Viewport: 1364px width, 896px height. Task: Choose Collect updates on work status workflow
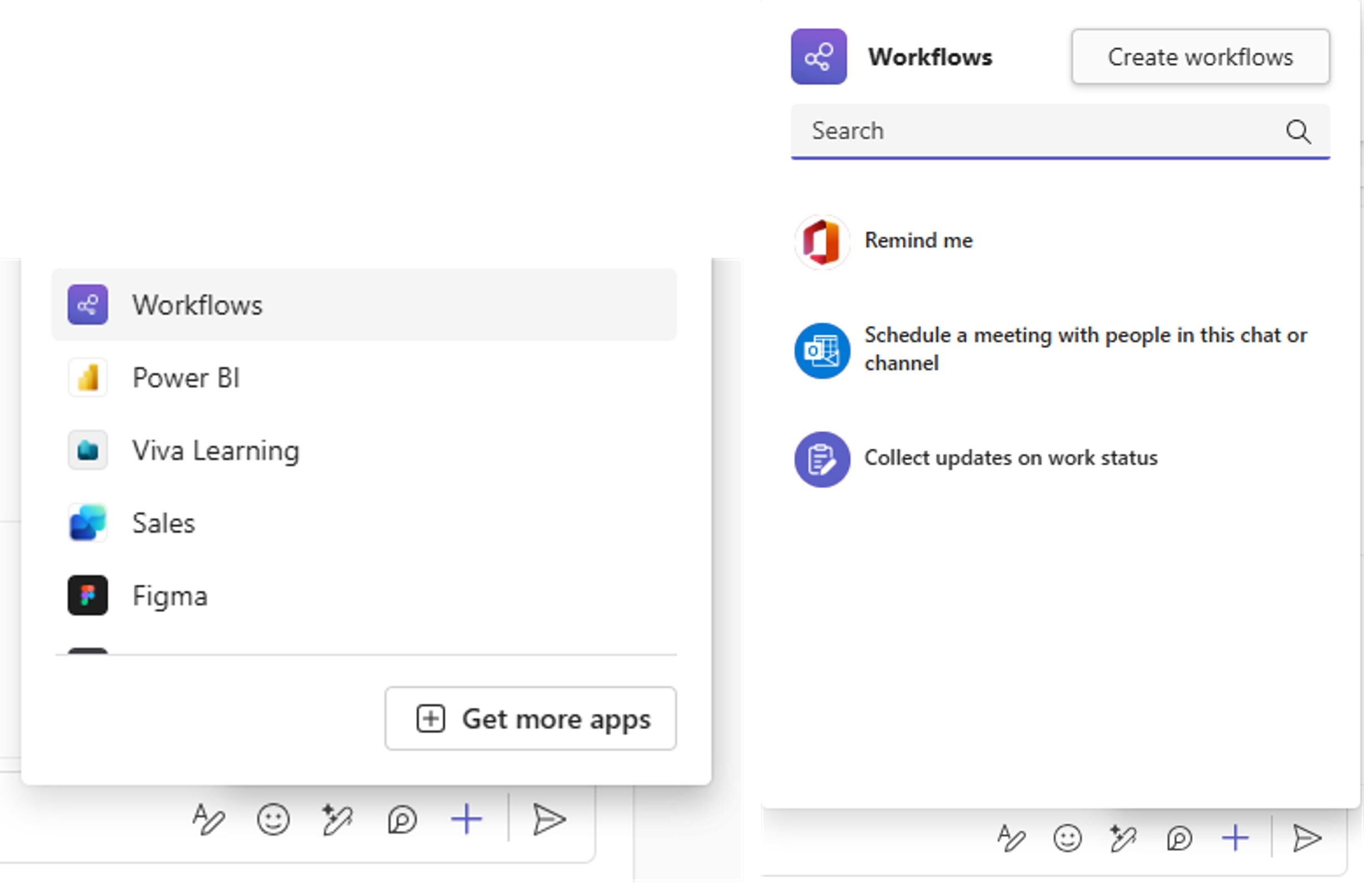click(x=1010, y=458)
